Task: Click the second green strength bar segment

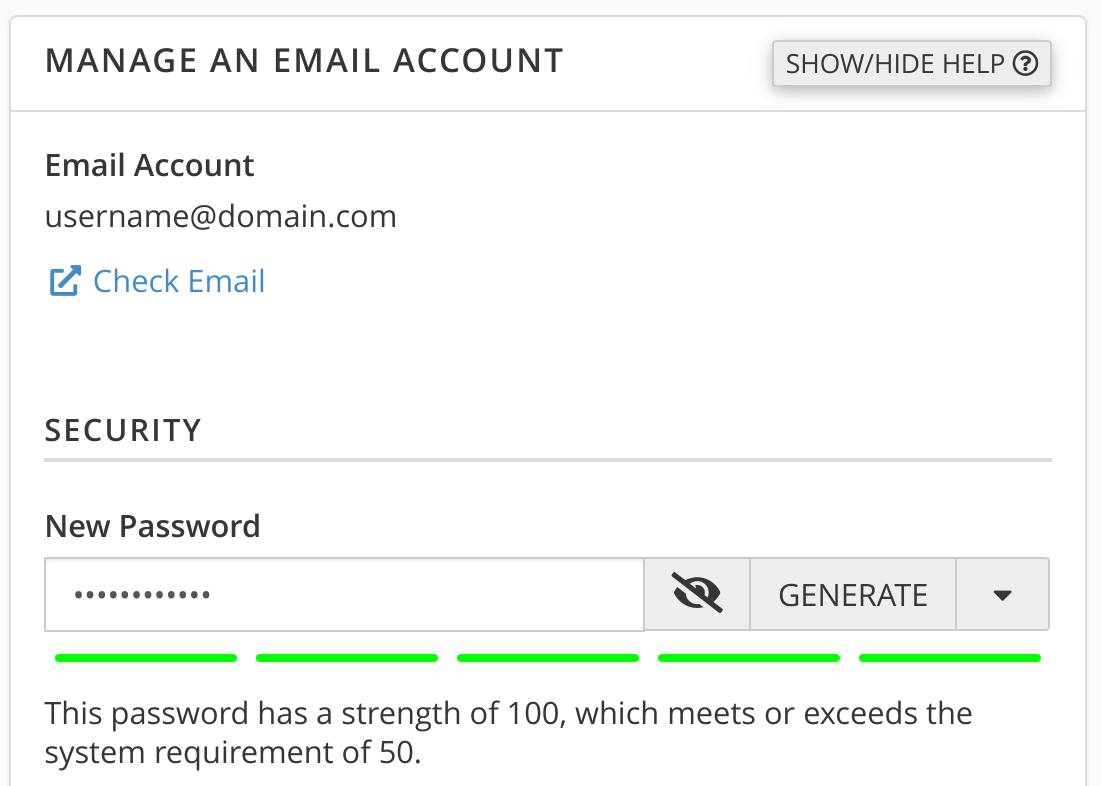Action: click(347, 658)
